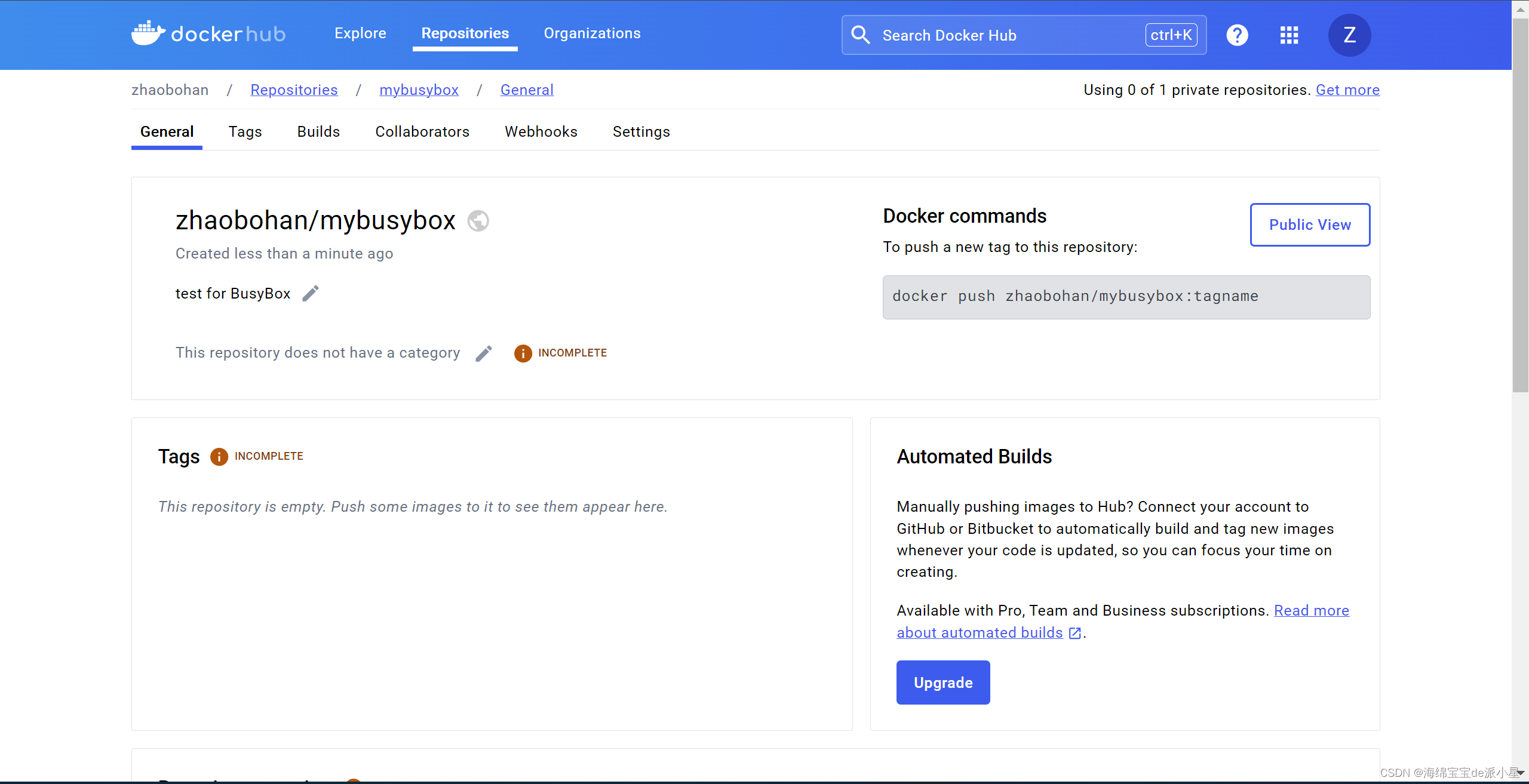Click the page vertical scrollbar thumb
Screen dimensions: 1529x784
pos(1521,206)
